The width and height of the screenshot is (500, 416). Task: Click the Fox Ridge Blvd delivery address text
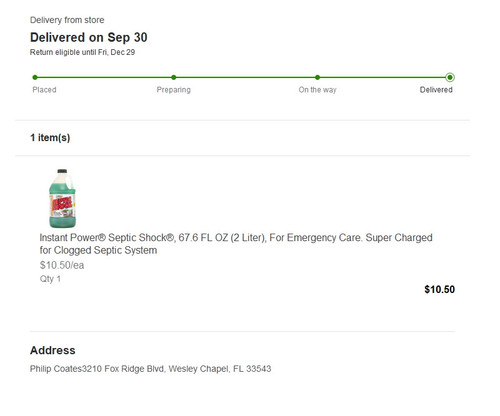pyautogui.click(x=150, y=369)
